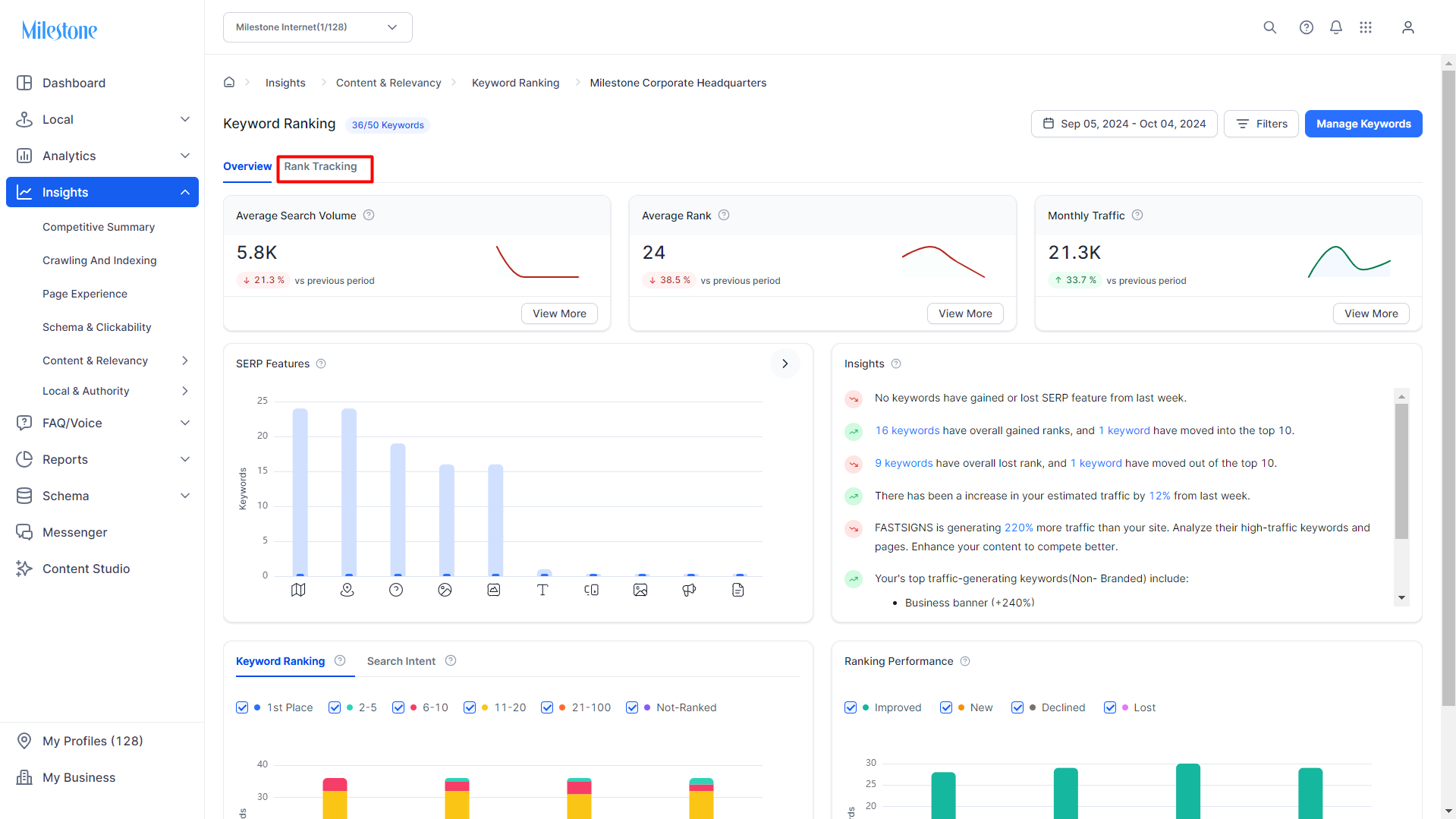Switch to the Rank Tracking tab
Screen dimensions: 1456x819
coord(320,167)
